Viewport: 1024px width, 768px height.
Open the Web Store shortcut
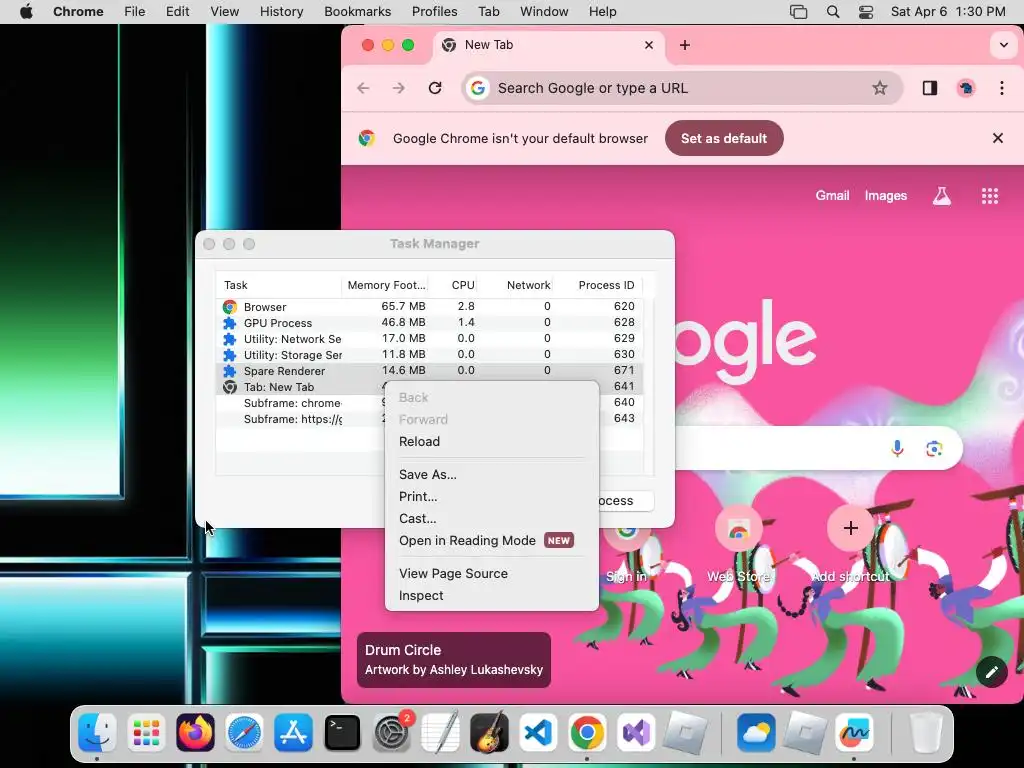point(738,544)
